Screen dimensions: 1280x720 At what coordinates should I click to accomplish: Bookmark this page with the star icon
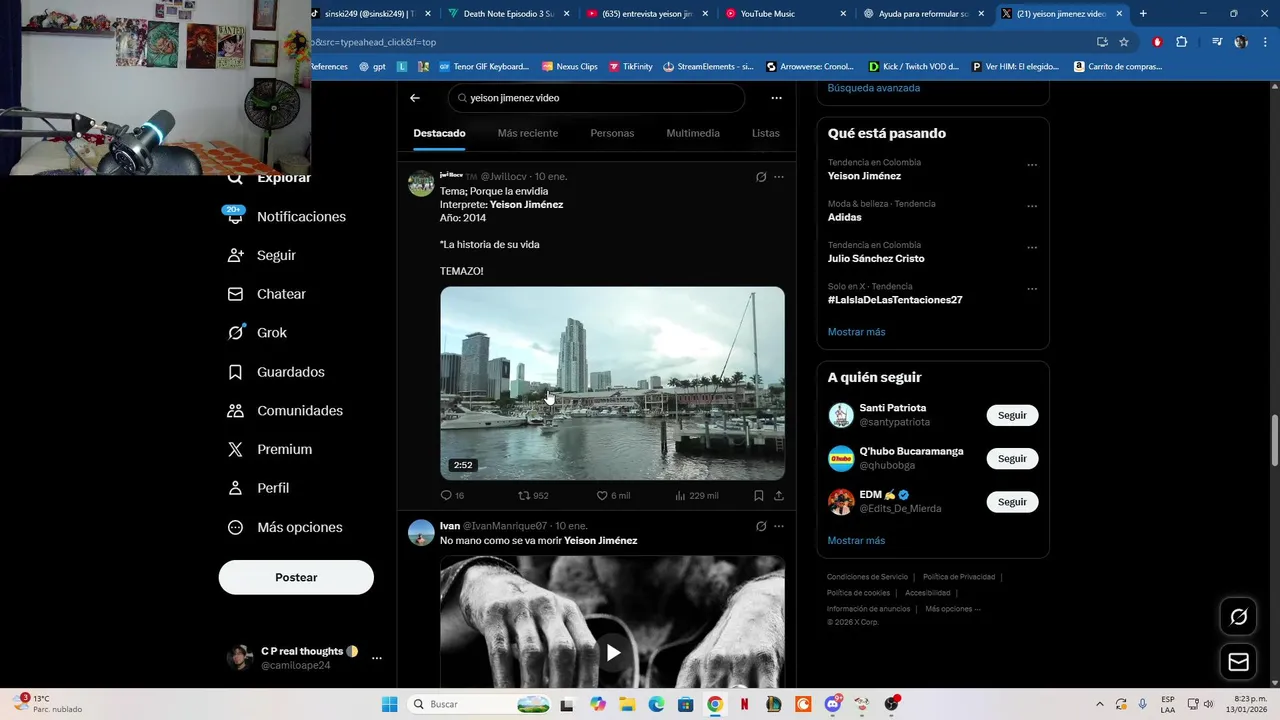pos(1124,42)
